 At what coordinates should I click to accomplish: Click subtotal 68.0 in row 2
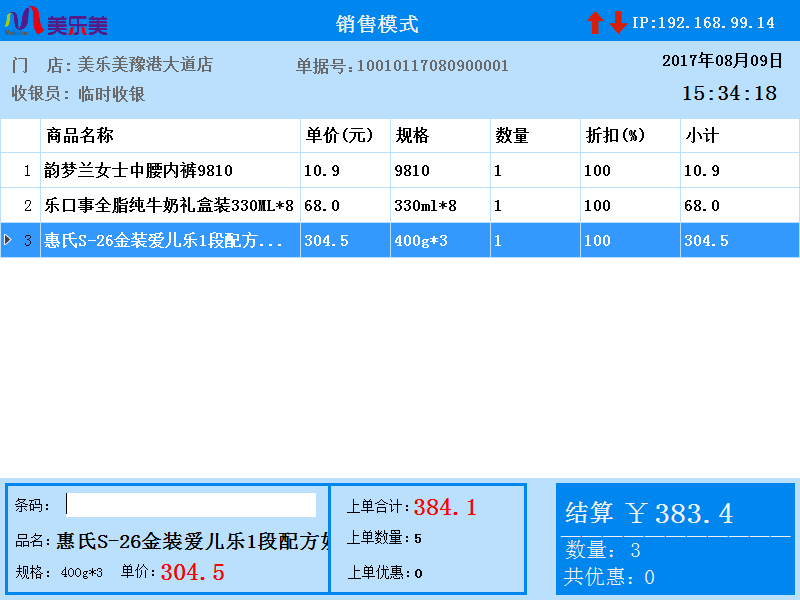(x=740, y=206)
